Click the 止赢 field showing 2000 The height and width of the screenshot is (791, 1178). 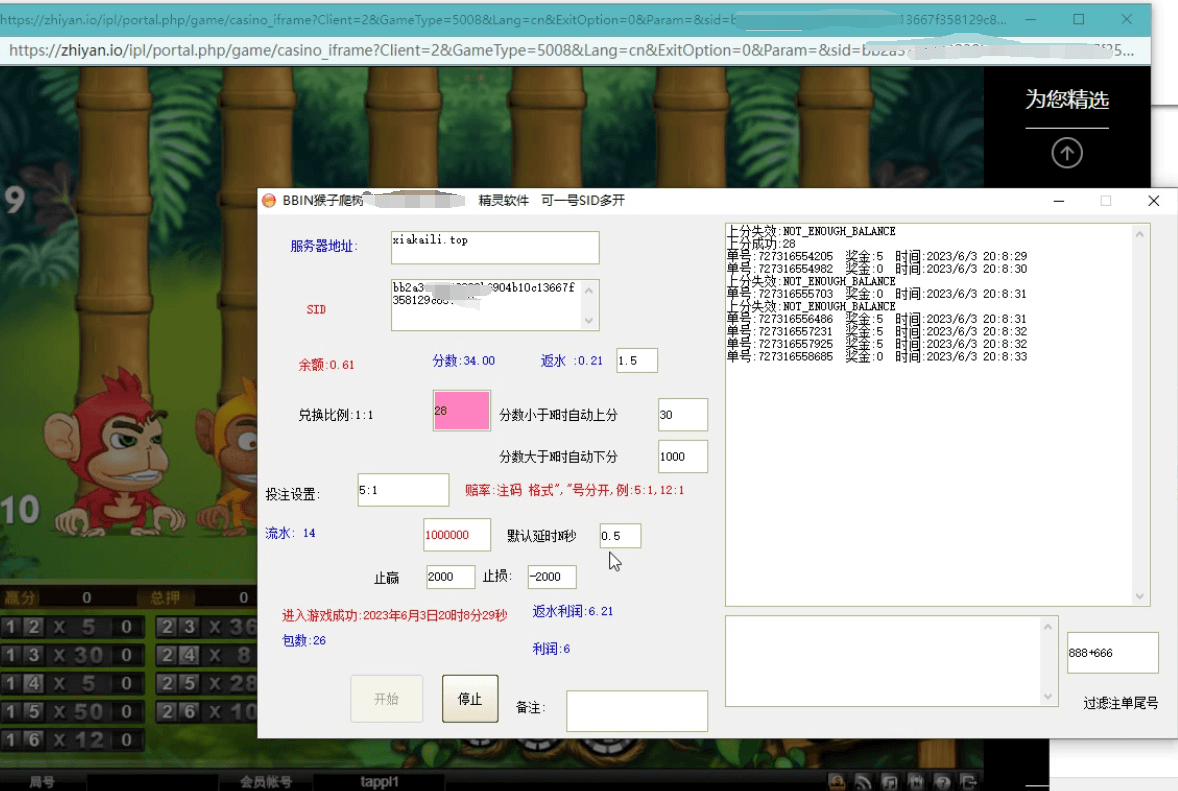coord(450,577)
